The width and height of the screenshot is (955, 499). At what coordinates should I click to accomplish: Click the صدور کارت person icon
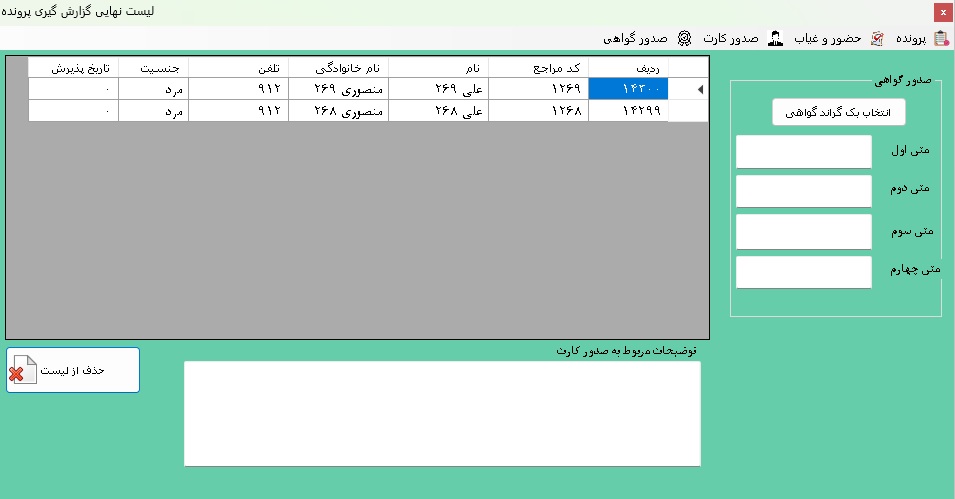774,38
